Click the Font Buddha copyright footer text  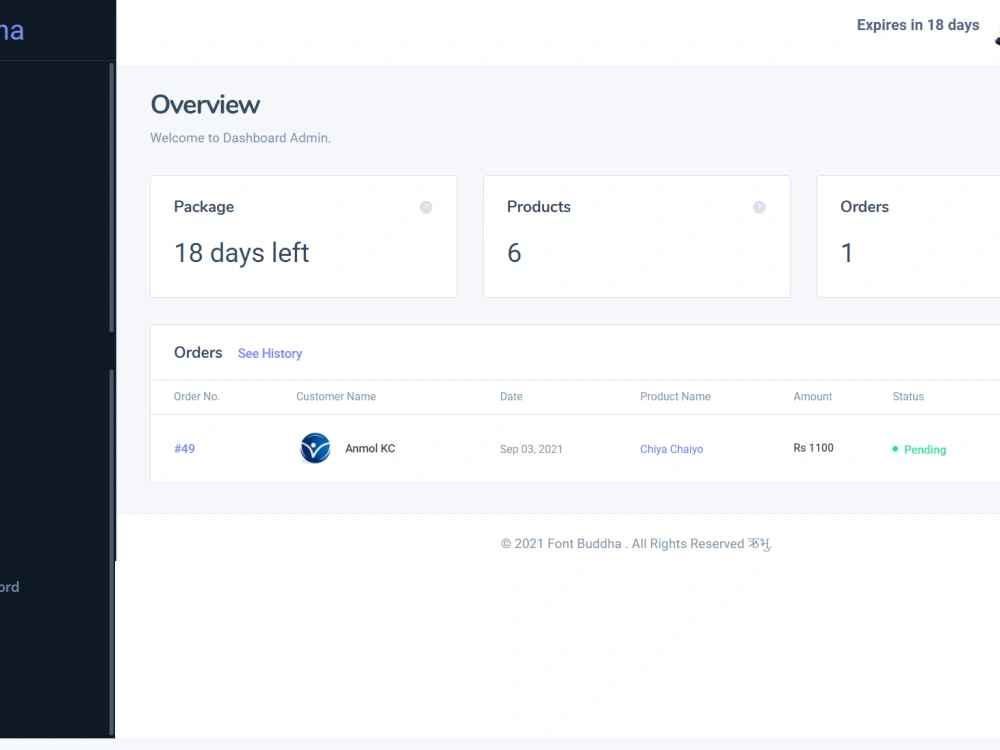tap(636, 544)
